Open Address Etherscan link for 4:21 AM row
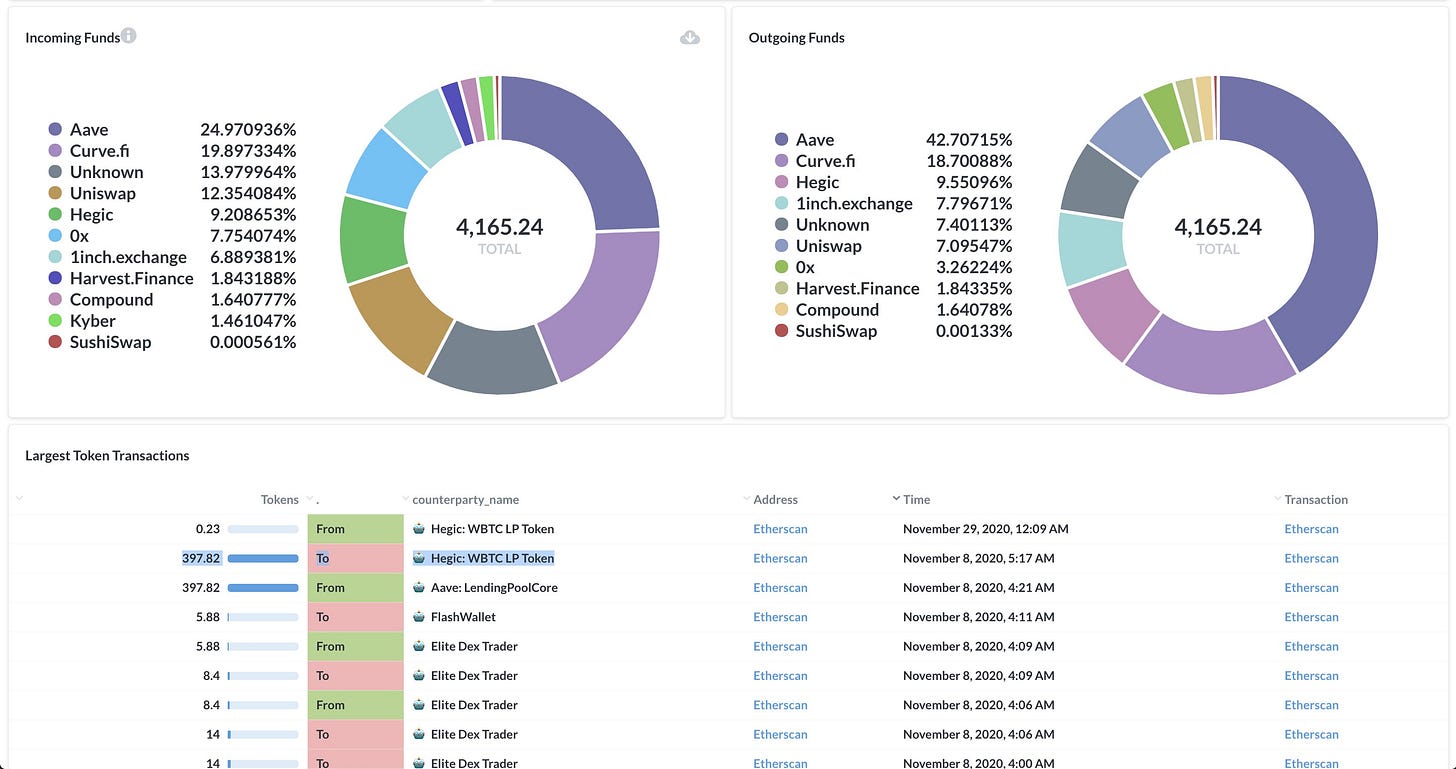1456x769 pixels. pos(780,588)
